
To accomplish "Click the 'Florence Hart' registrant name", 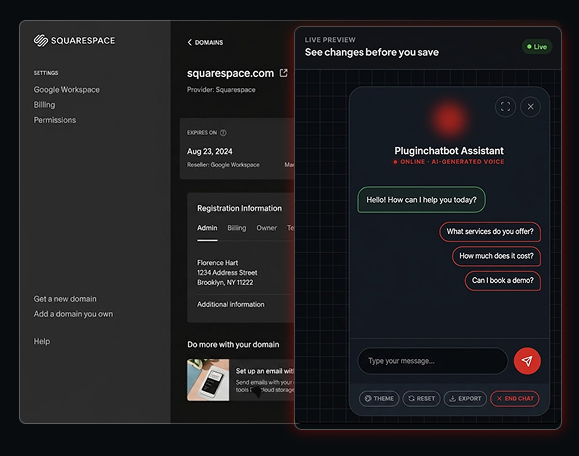I will pyautogui.click(x=217, y=263).
